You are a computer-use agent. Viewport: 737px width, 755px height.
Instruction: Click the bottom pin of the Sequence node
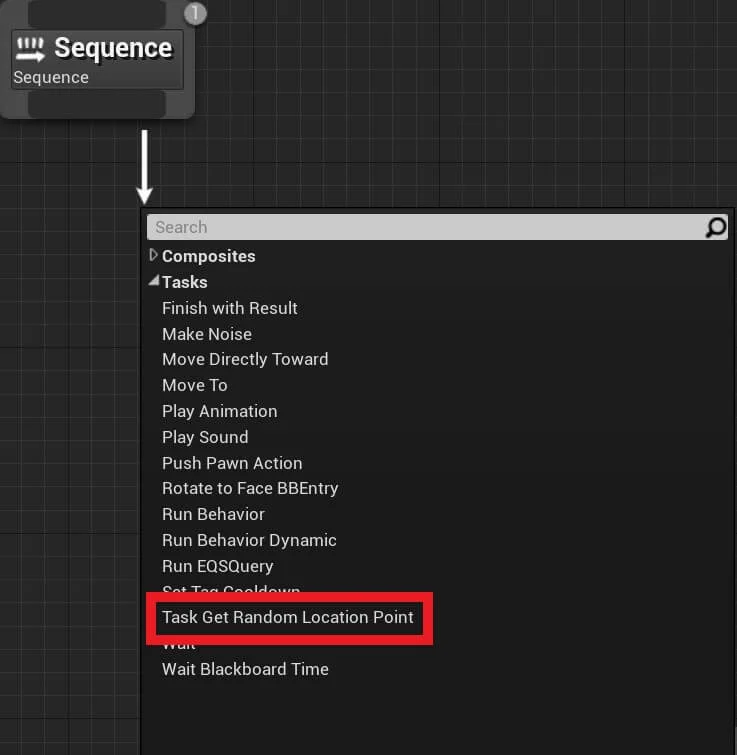(x=97, y=104)
